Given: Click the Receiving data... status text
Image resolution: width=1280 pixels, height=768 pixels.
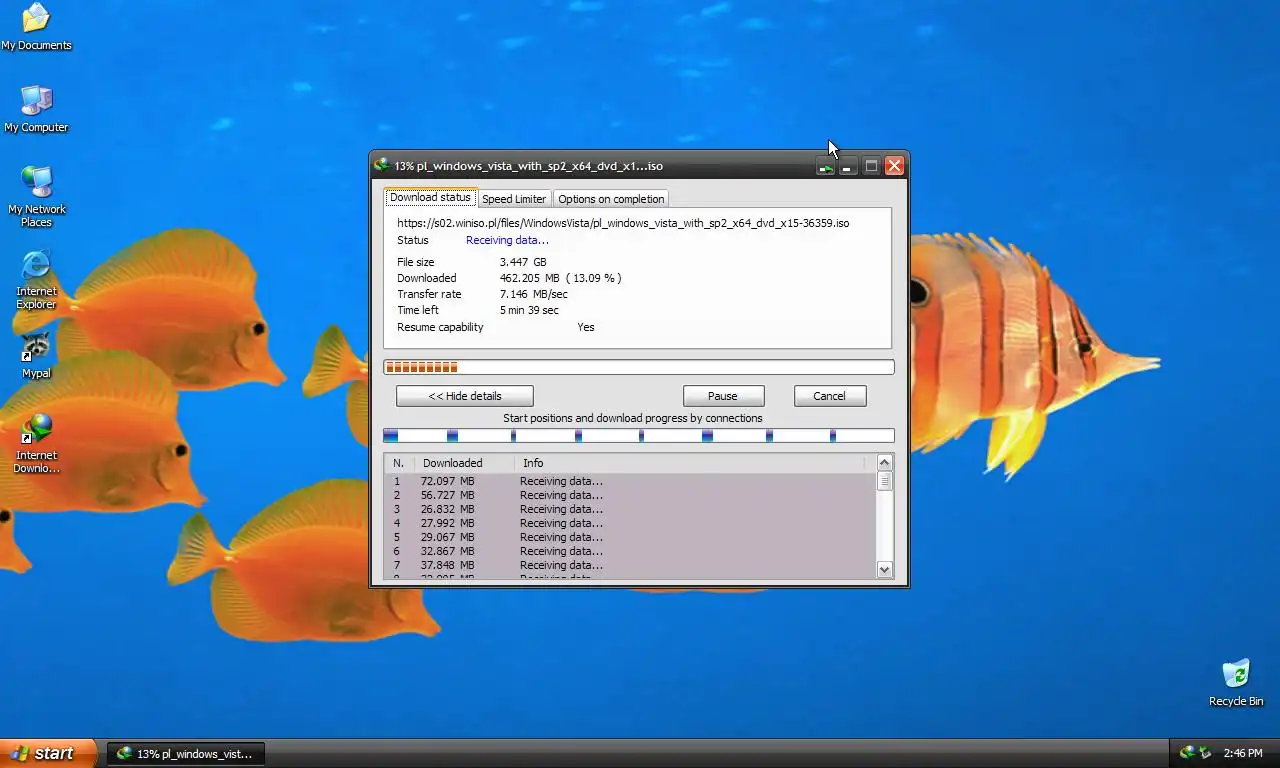Looking at the screenshot, I should click(507, 240).
